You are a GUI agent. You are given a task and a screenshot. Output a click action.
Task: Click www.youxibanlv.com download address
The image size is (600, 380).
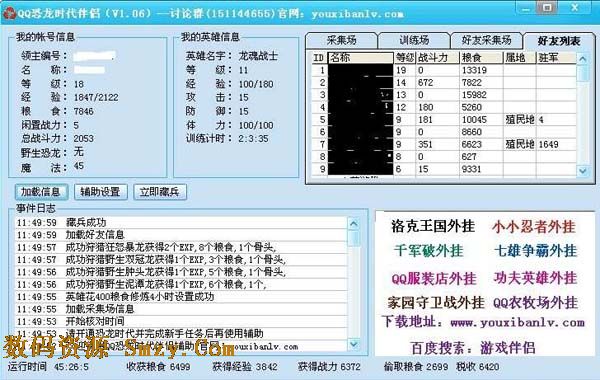(x=518, y=323)
